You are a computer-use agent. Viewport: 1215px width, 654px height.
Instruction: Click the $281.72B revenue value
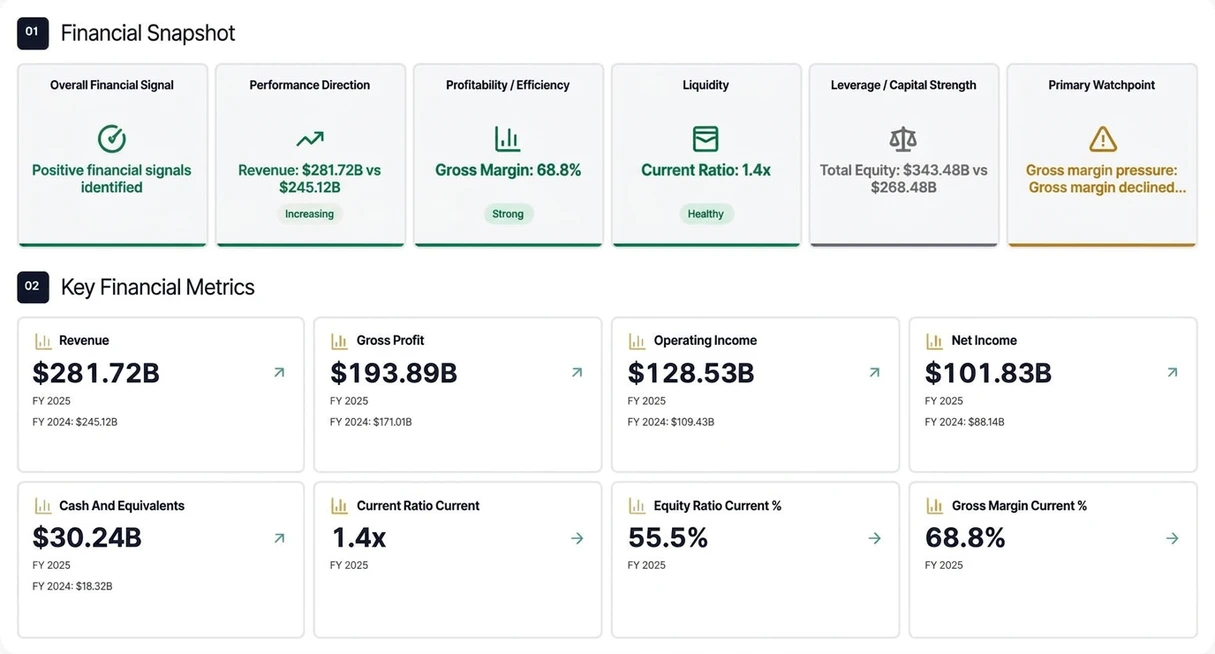pos(96,373)
